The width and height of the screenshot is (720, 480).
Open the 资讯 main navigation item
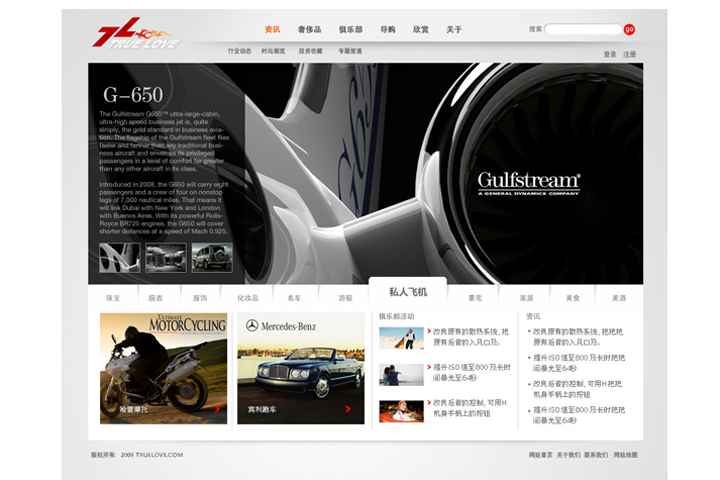click(272, 30)
